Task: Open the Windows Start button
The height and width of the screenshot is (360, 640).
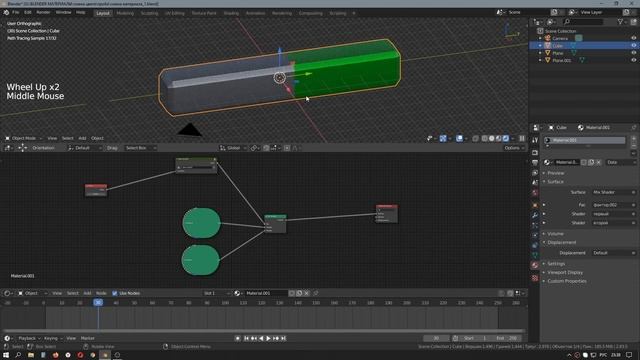Action: coord(6,355)
